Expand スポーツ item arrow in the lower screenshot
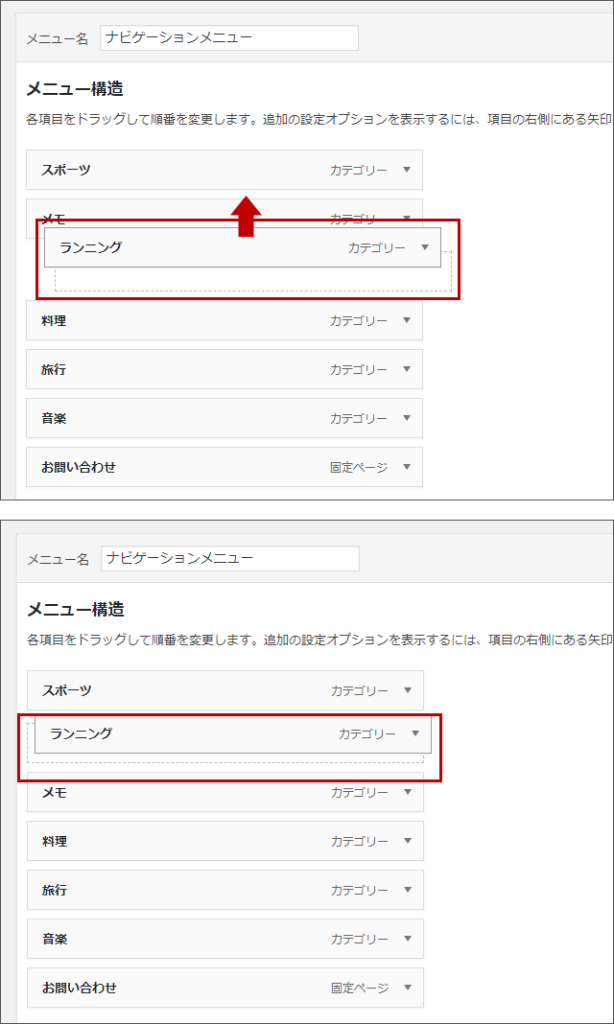Viewport: 614px width, 1024px height. (x=407, y=690)
